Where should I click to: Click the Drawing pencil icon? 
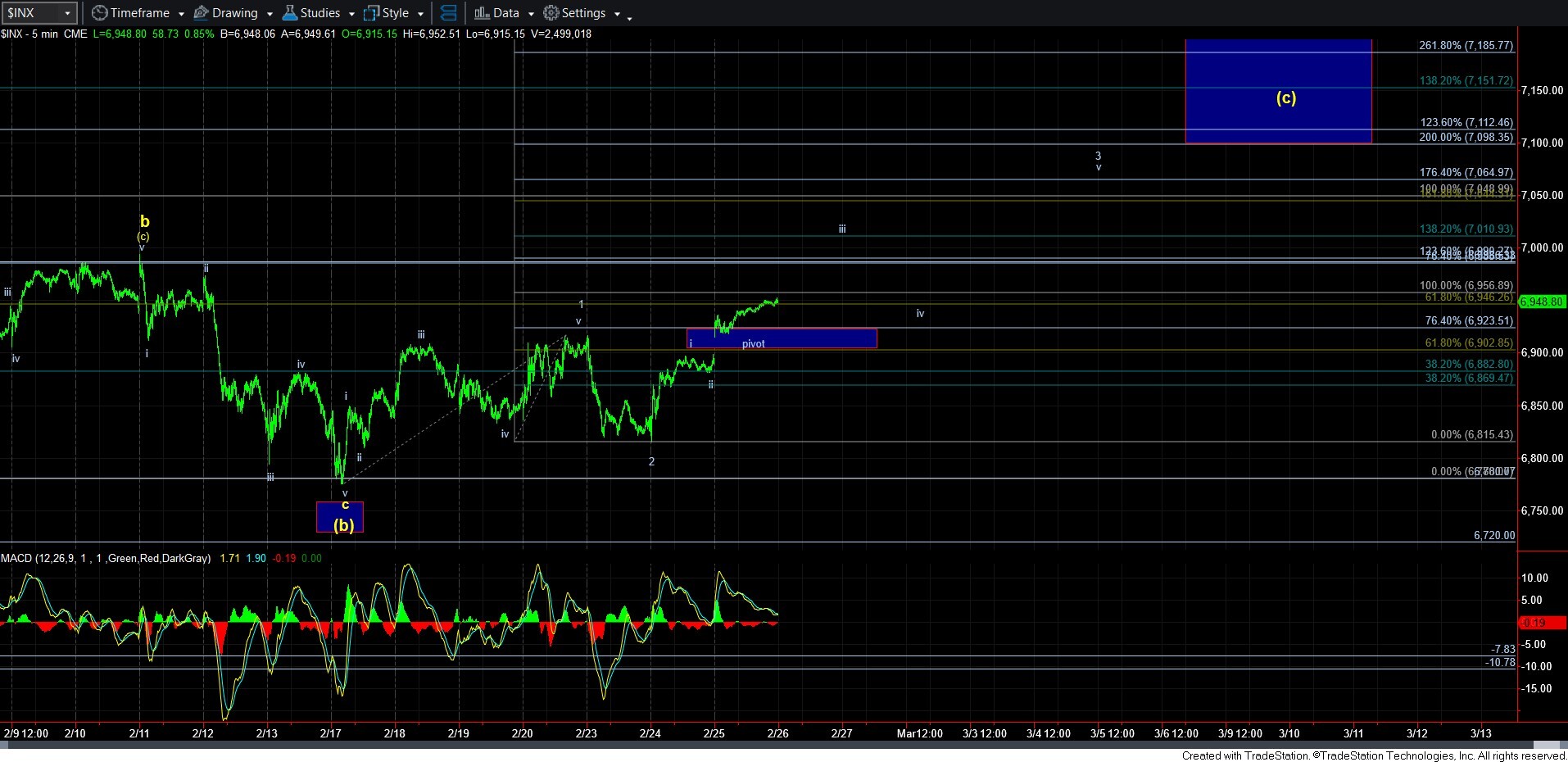[x=201, y=13]
